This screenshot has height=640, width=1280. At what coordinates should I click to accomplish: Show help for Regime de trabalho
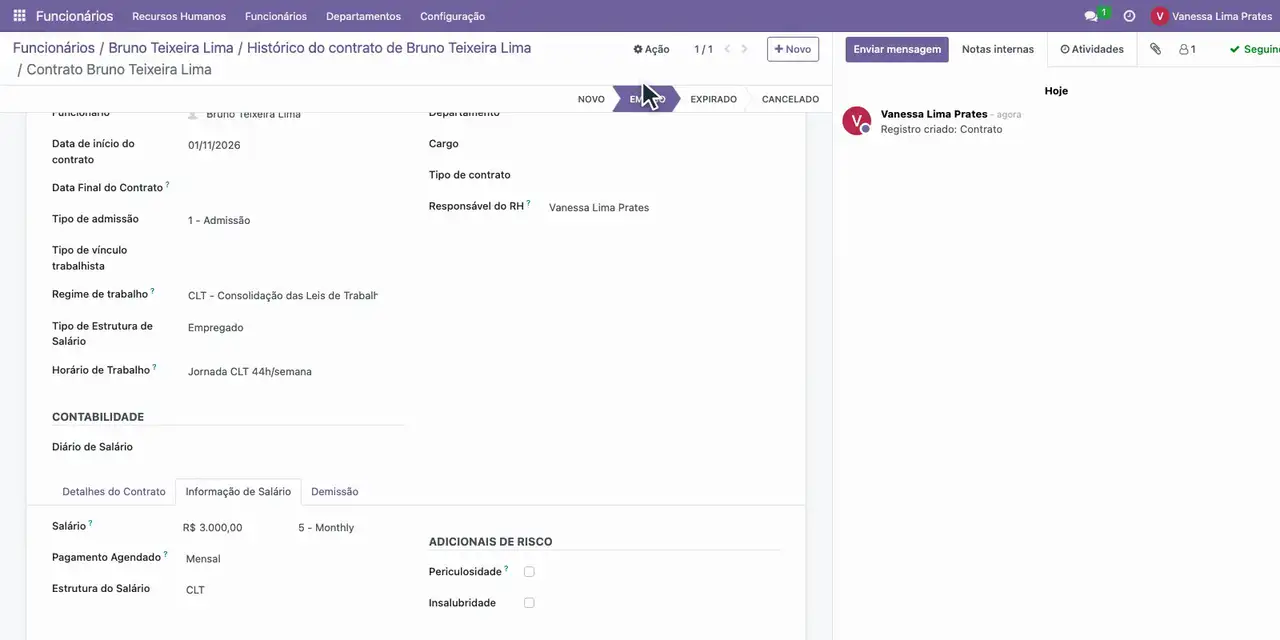[153, 292]
